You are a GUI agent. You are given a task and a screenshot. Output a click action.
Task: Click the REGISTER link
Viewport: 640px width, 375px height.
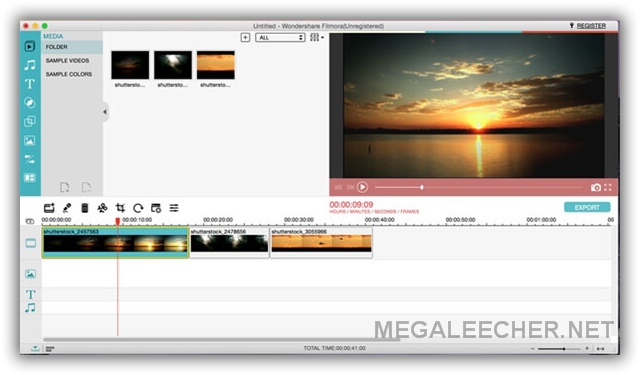(x=591, y=26)
